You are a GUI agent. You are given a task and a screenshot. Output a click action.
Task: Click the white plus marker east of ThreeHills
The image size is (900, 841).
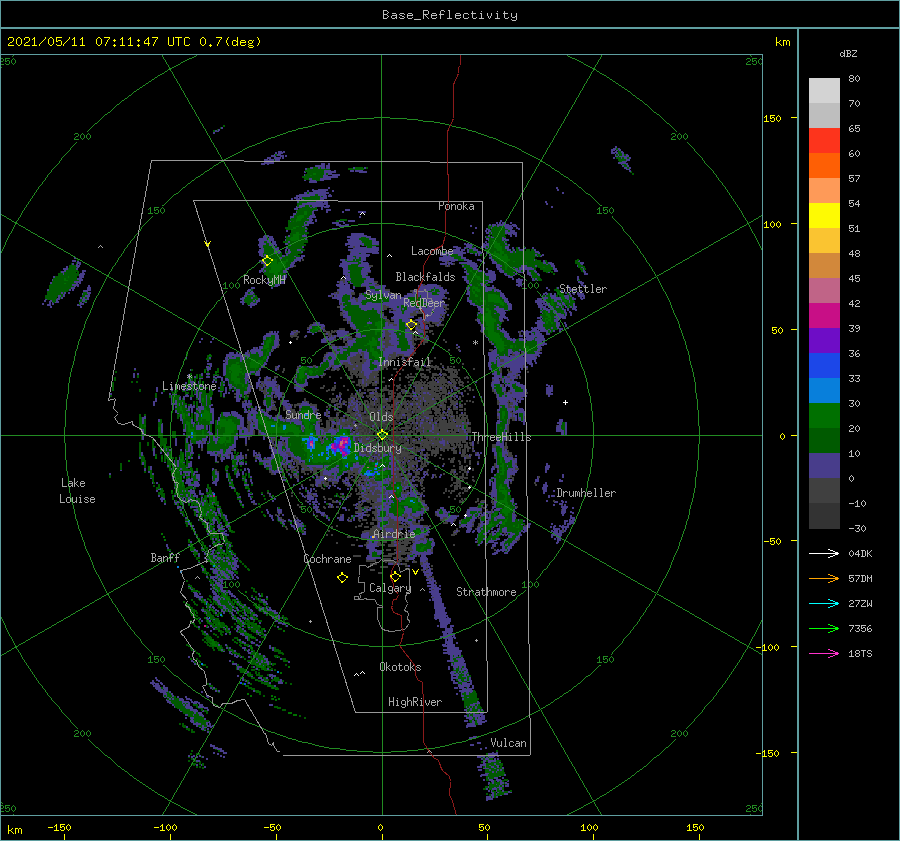tap(565, 402)
